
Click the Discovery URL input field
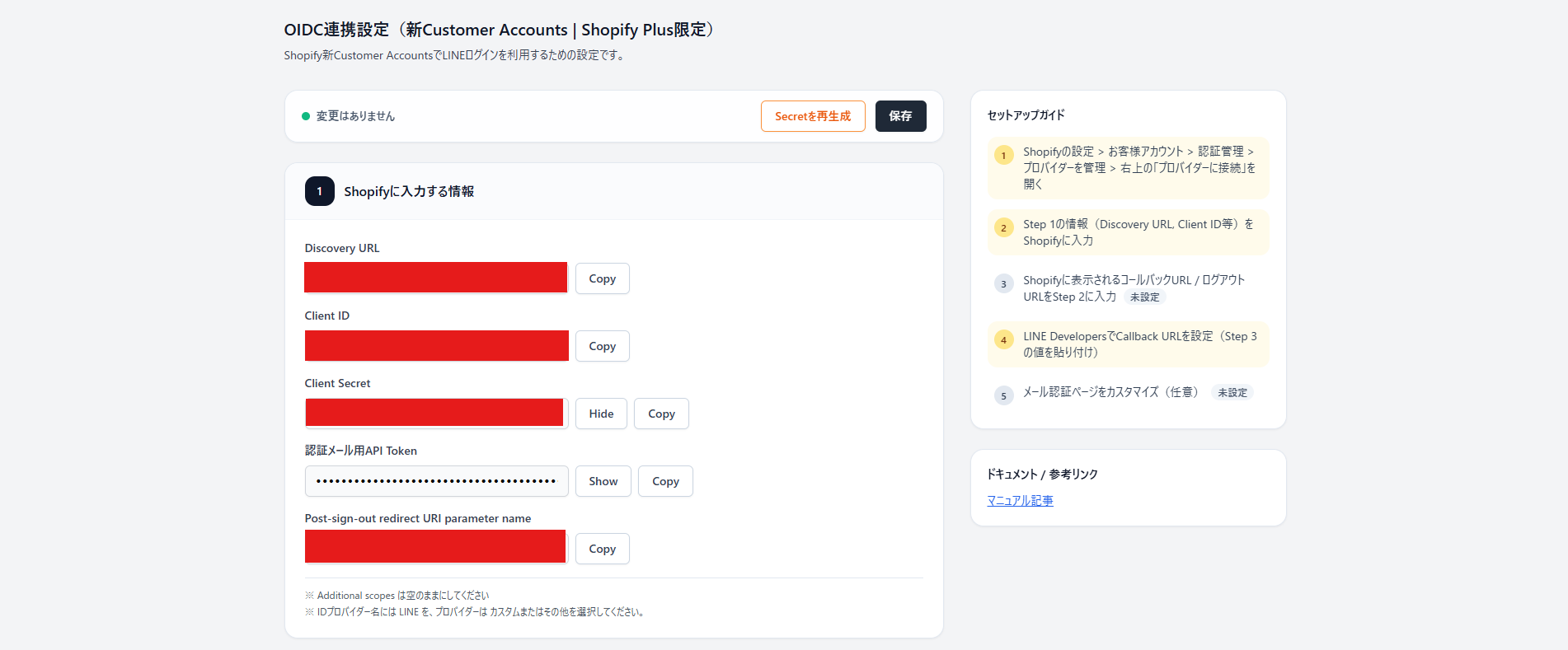coord(435,278)
